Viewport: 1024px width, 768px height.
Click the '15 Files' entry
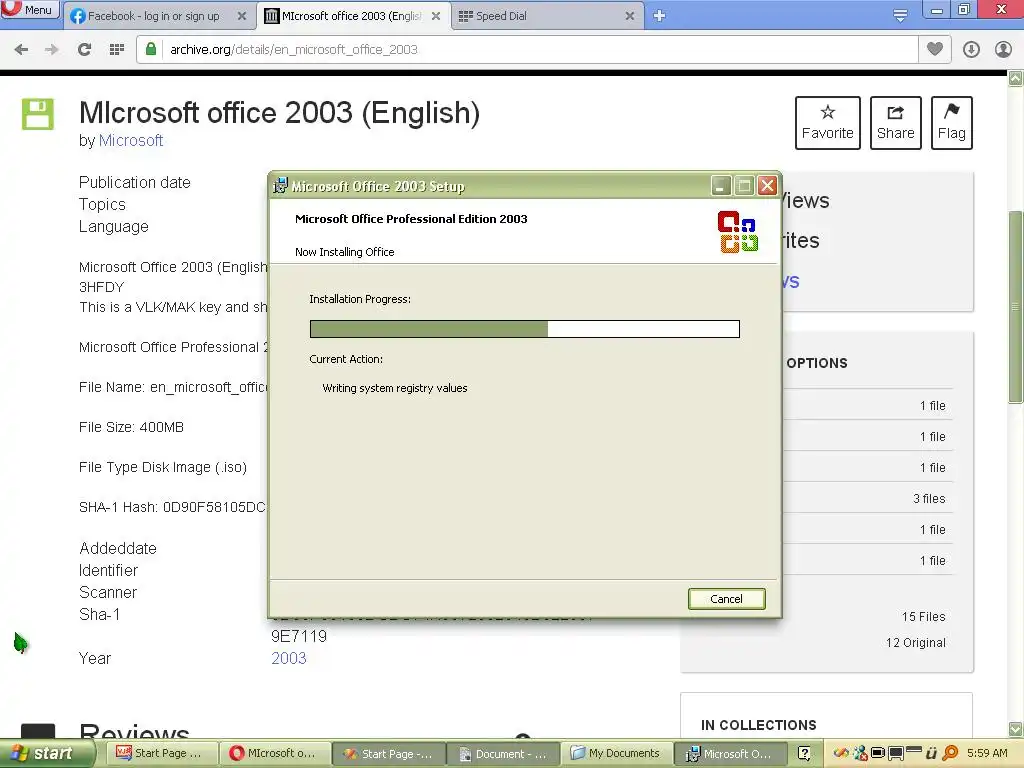click(923, 616)
